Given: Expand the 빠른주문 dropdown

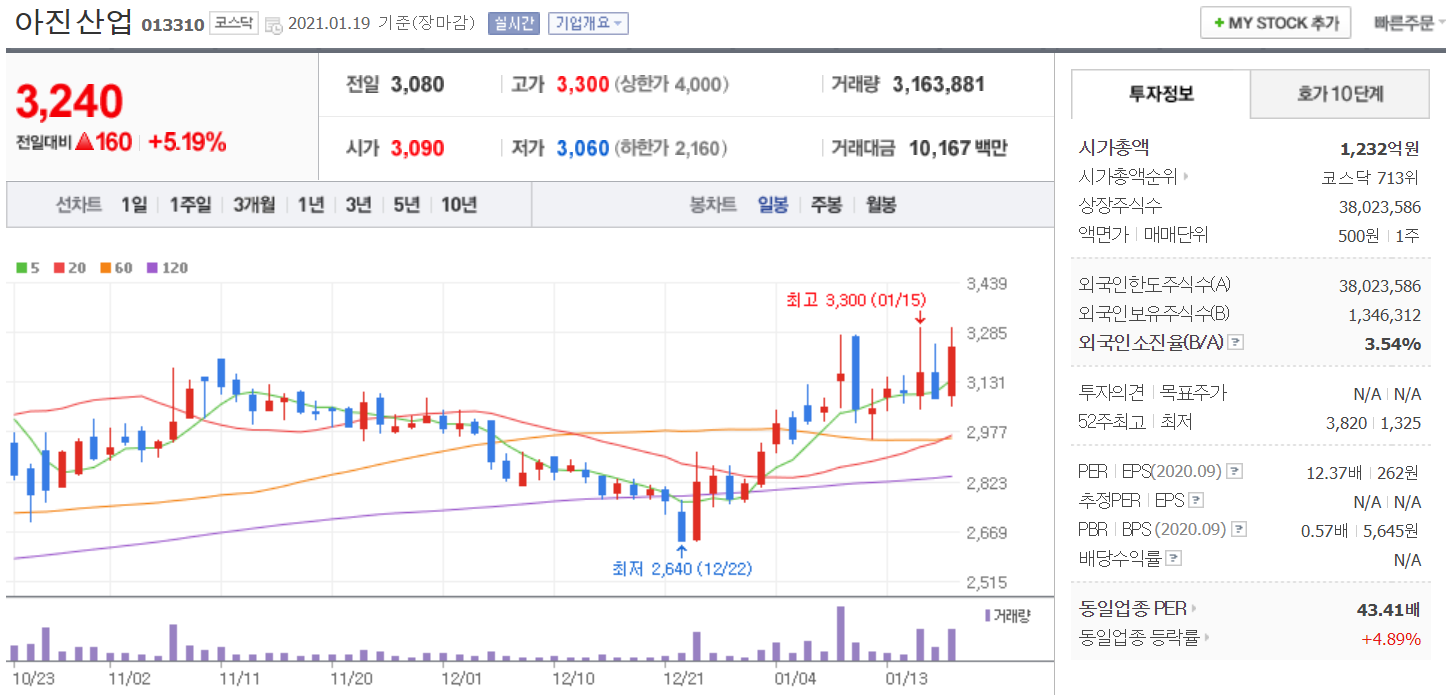Looking at the screenshot, I should [x=1410, y=23].
